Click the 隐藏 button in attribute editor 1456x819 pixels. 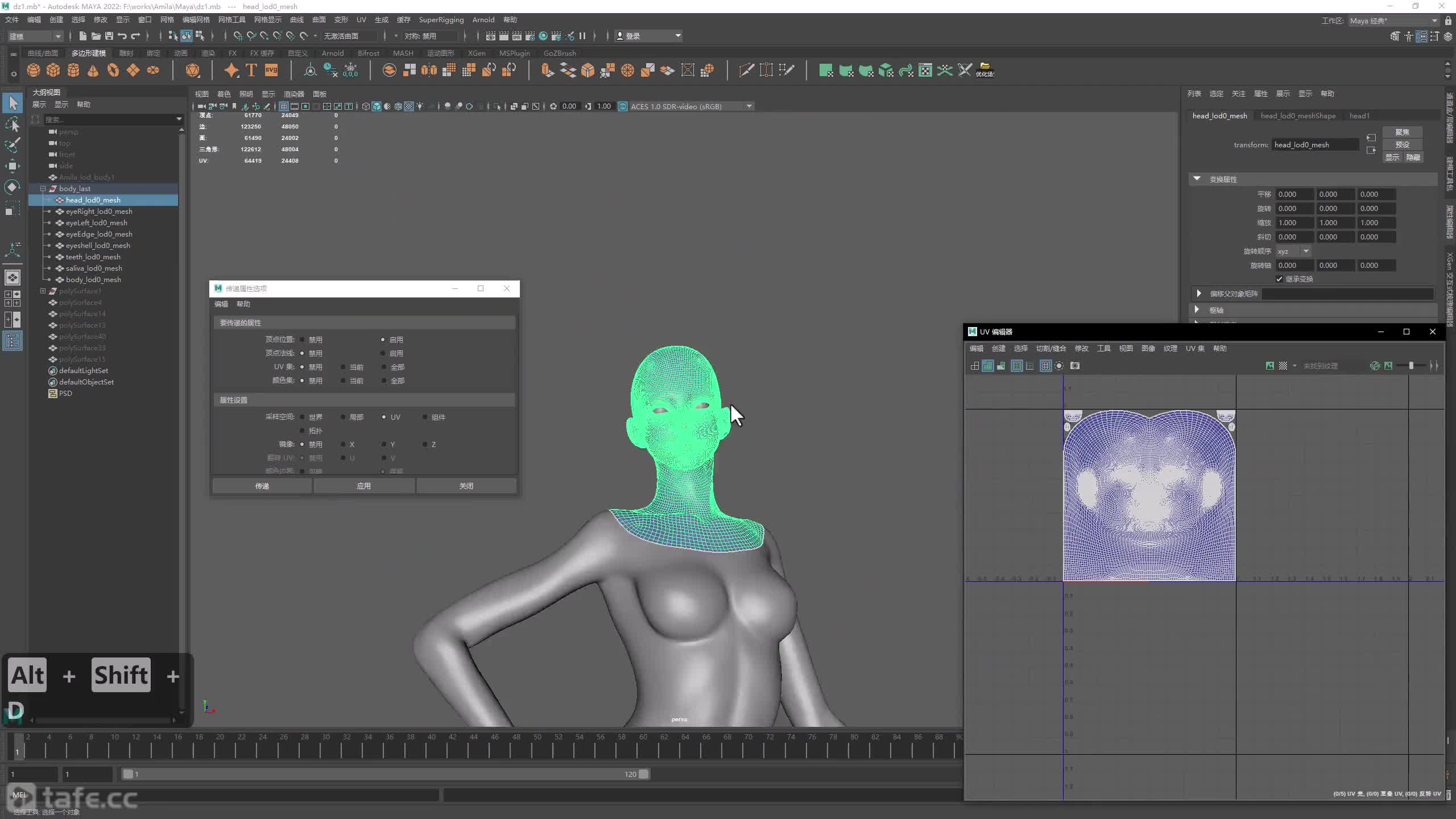click(x=1413, y=158)
